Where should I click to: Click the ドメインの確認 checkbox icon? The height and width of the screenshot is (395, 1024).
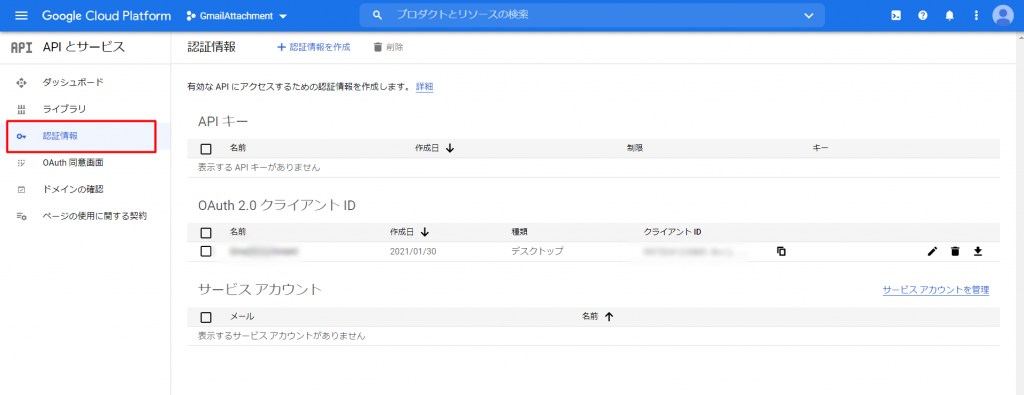pos(21,189)
